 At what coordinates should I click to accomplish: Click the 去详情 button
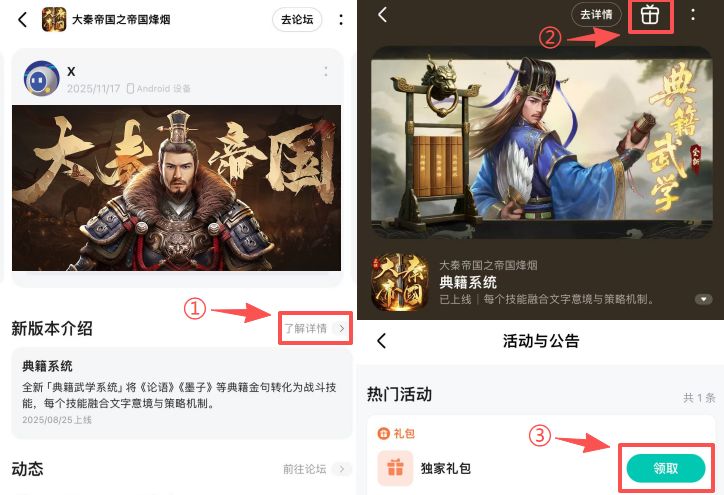click(x=596, y=15)
